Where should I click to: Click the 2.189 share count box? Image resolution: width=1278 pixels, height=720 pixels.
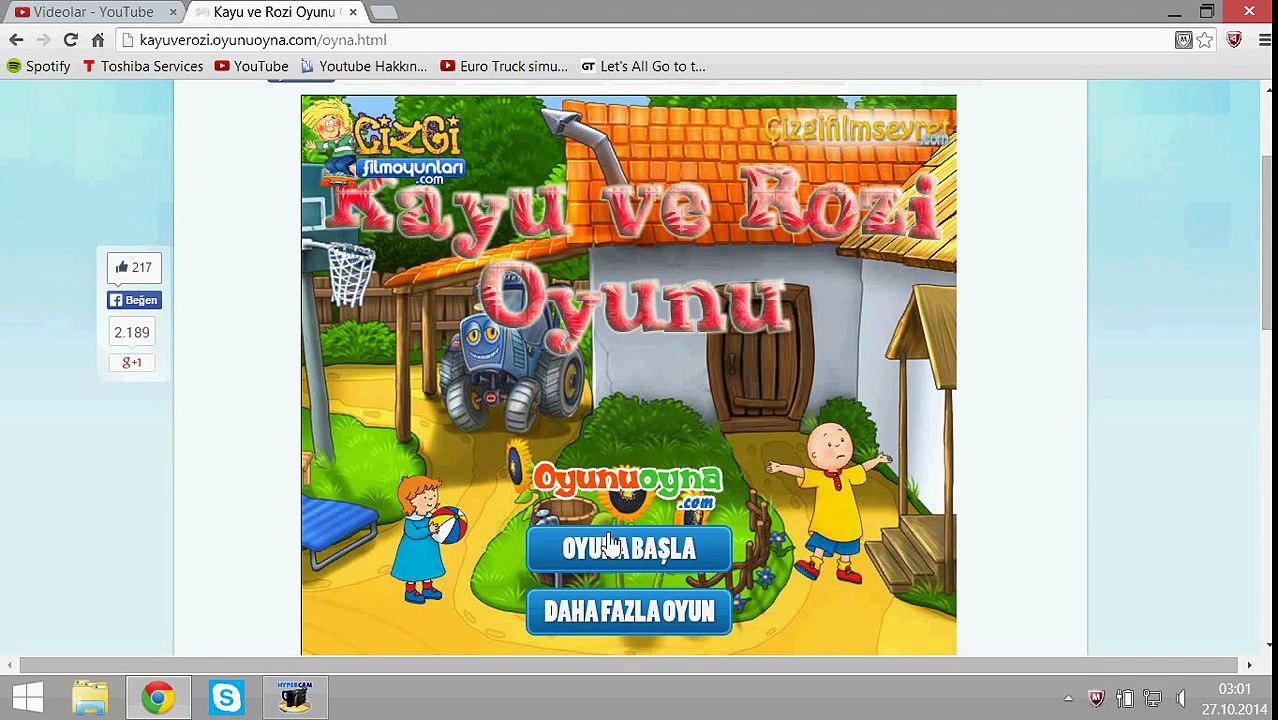coord(132,332)
